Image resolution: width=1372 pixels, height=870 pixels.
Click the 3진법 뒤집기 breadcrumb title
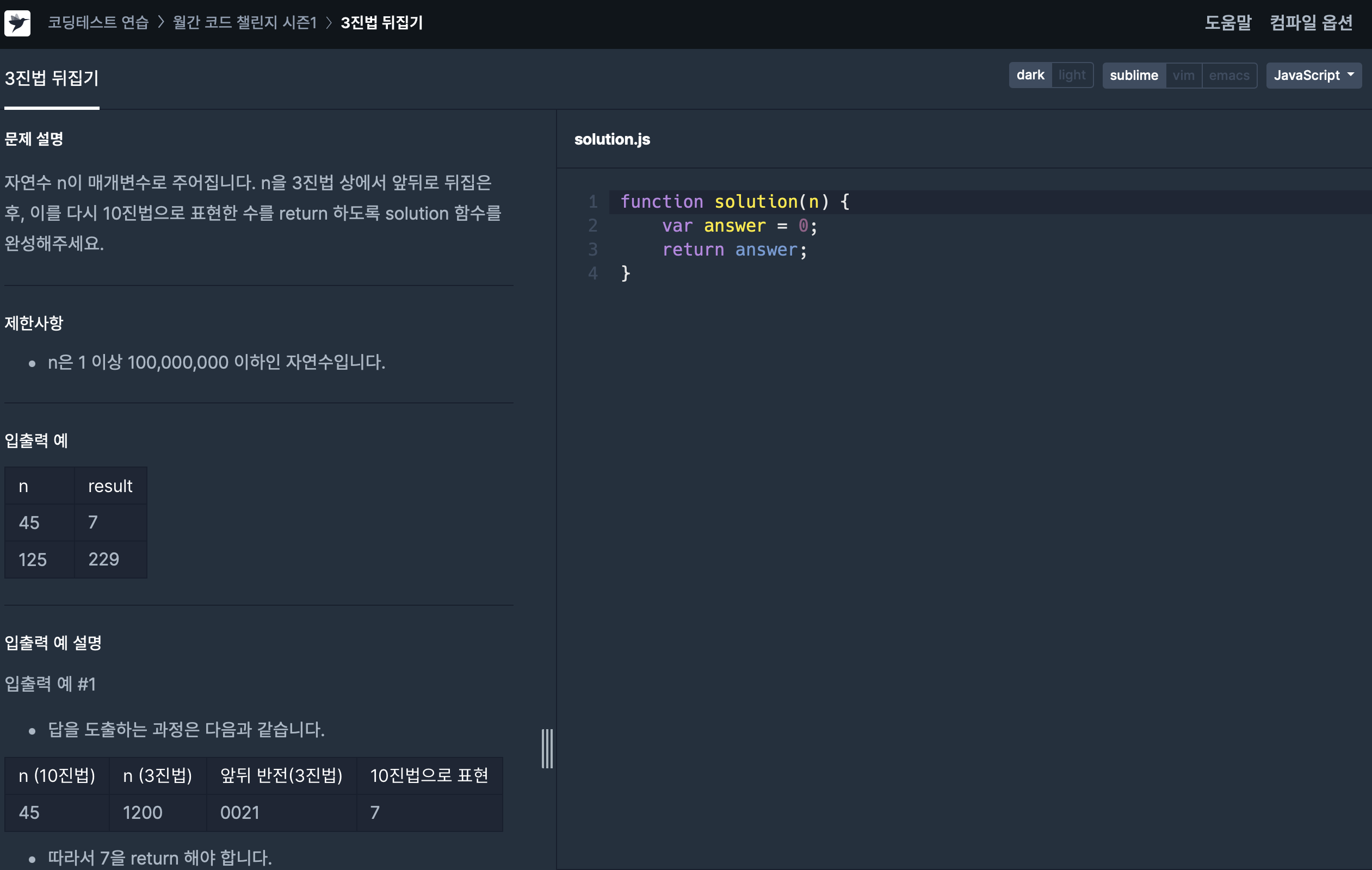click(381, 23)
